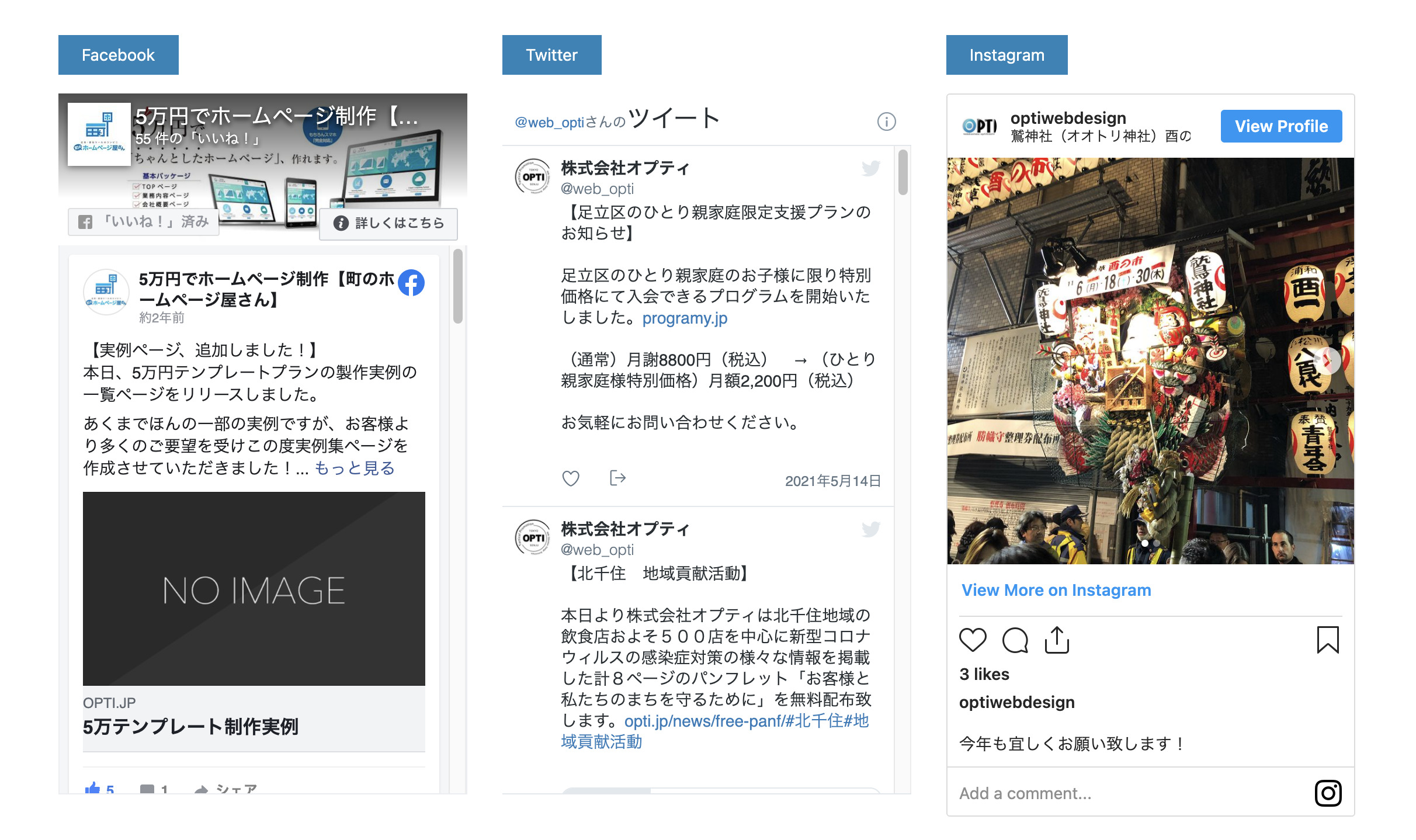Click the 約2年前 post timestamp
Viewport: 1416px width, 840px height.
(162, 317)
